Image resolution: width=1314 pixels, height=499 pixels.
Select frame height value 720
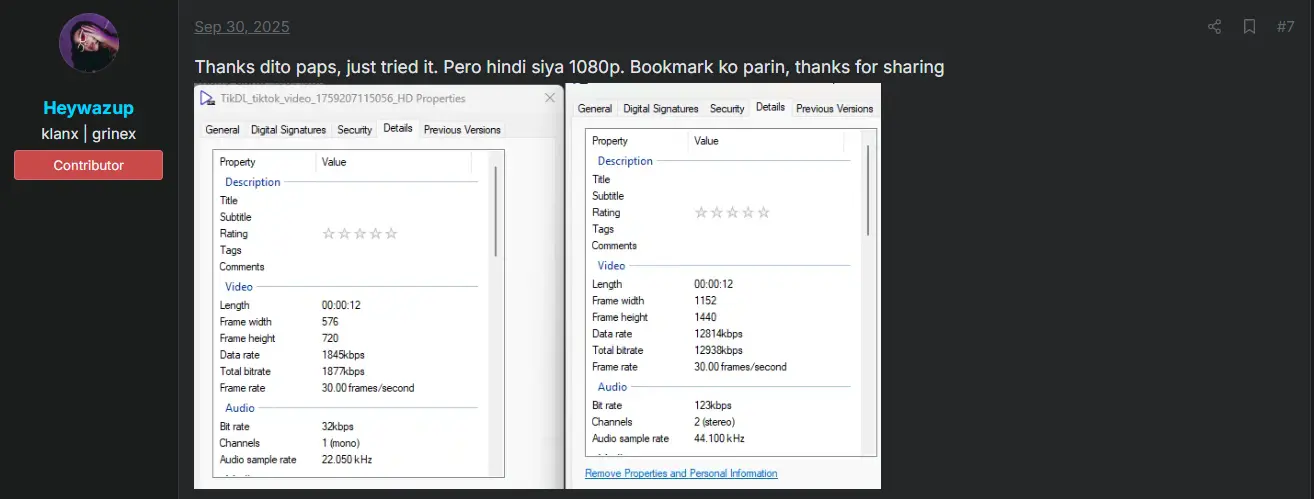(330, 338)
